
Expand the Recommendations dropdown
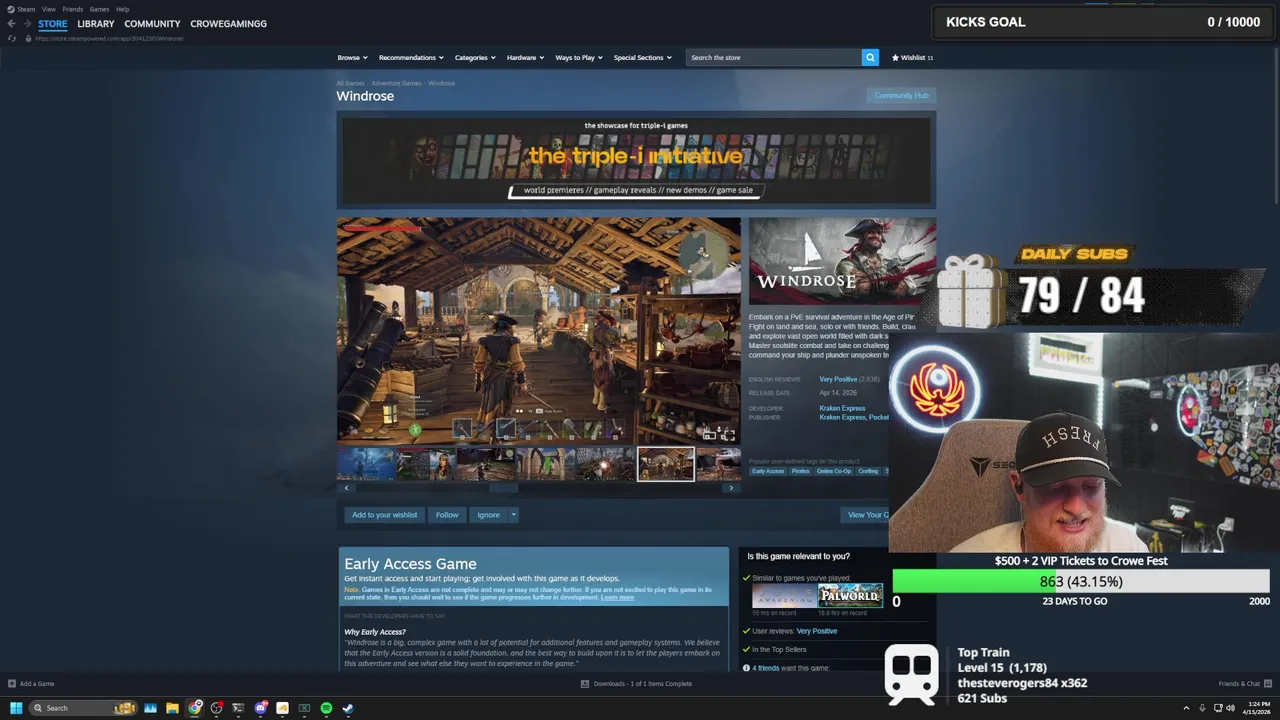click(x=411, y=58)
